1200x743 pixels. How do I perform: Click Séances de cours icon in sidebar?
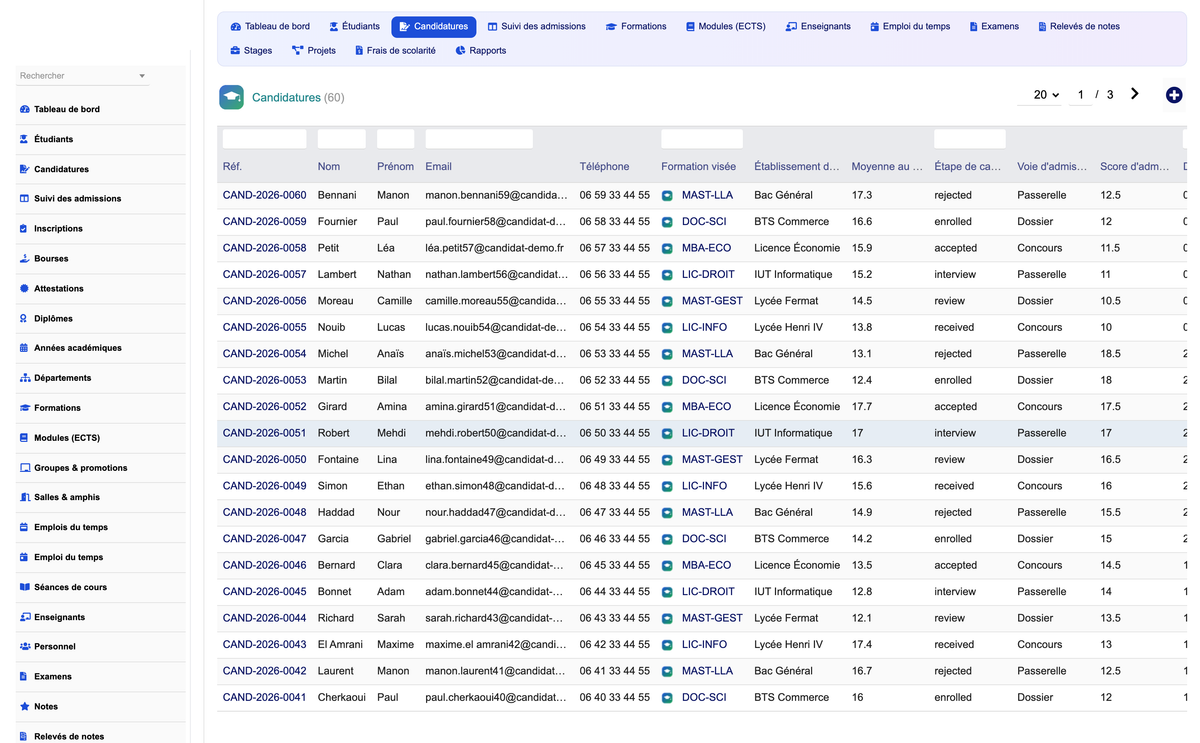25,587
